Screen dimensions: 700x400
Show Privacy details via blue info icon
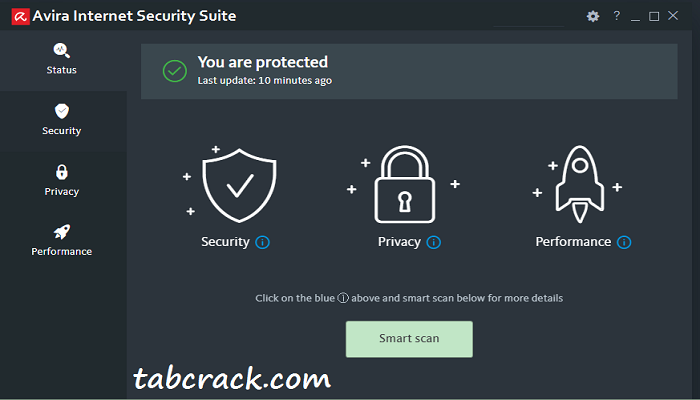433,242
